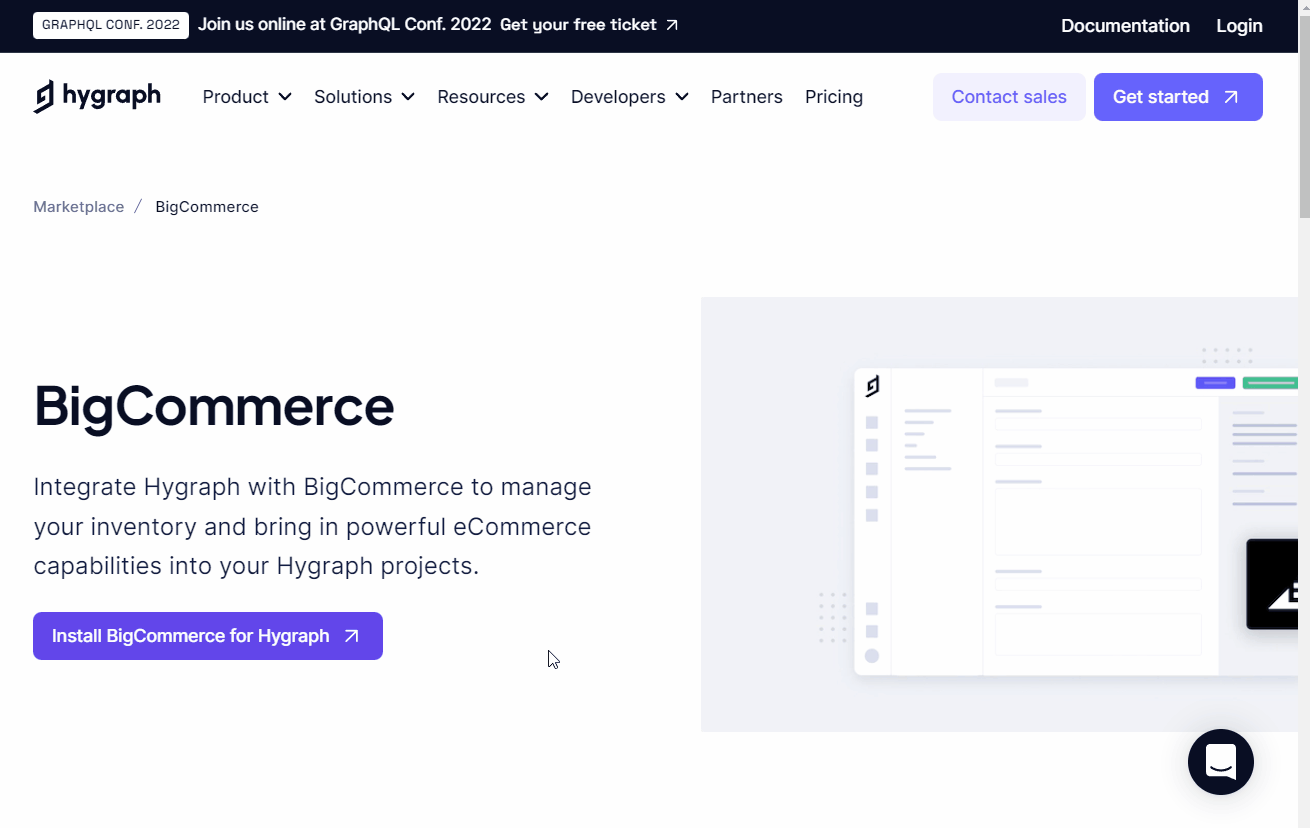Expand the Resources menu chevron

541,96
